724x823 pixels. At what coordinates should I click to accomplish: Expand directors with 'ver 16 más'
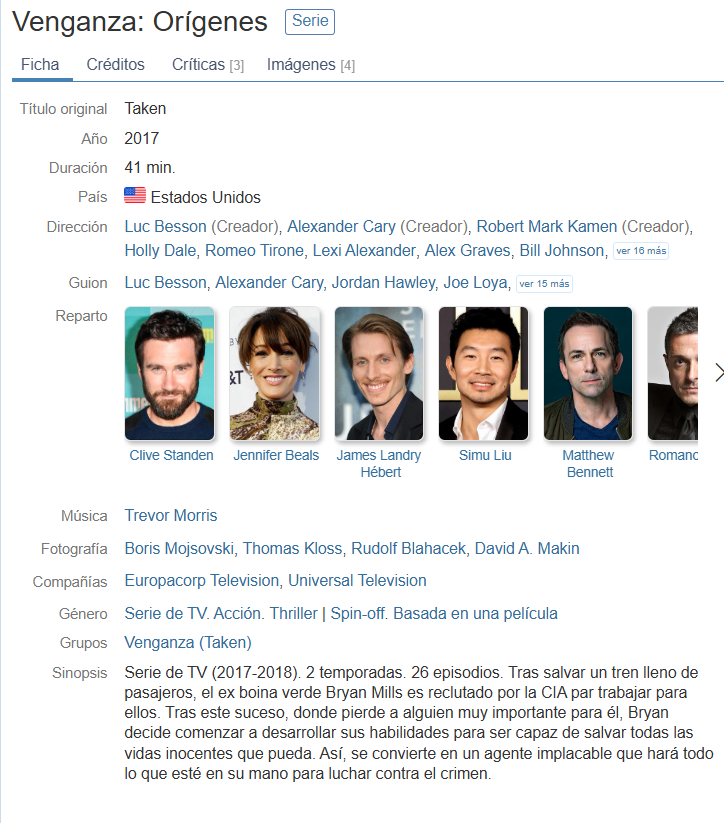coord(641,251)
